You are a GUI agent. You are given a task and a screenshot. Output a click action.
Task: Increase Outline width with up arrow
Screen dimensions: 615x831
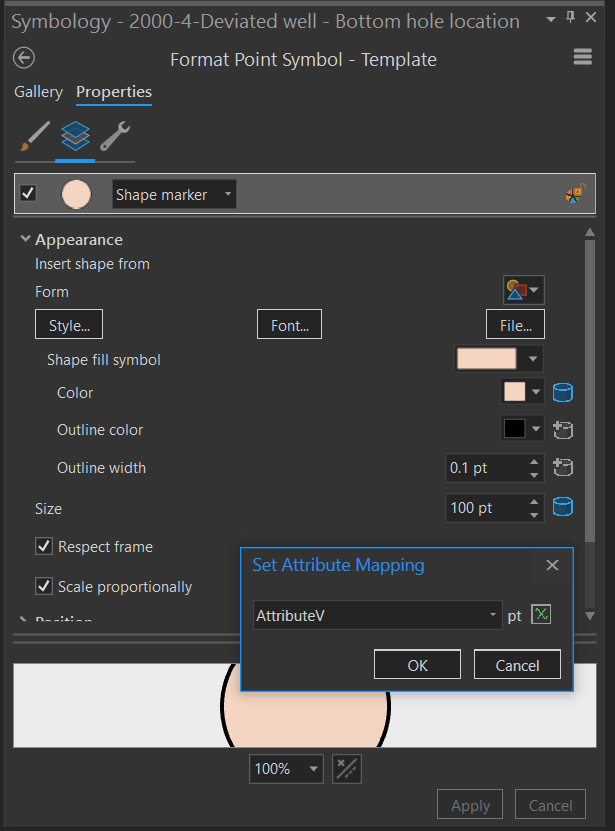point(534,462)
